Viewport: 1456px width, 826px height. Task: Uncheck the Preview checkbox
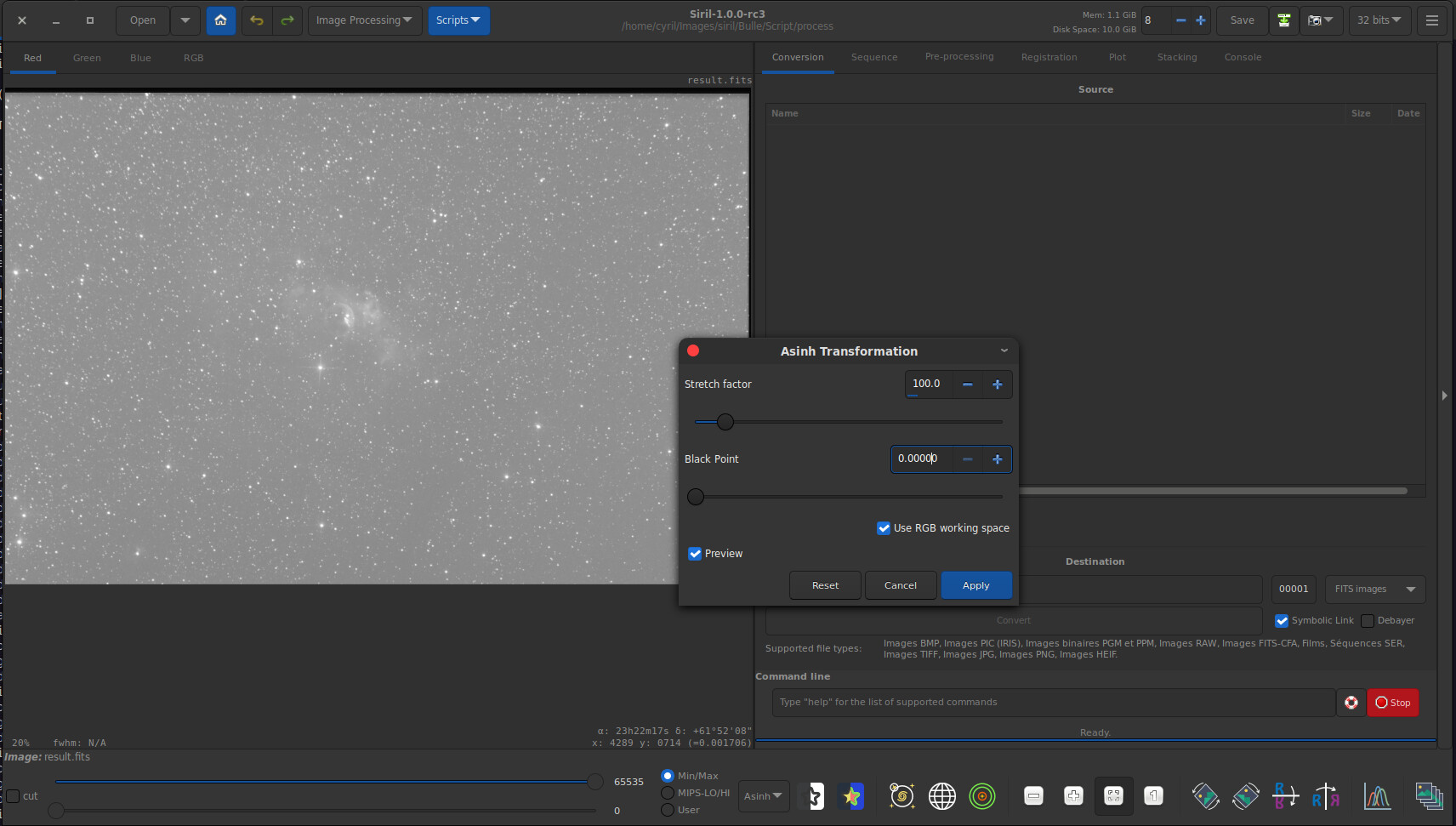click(695, 554)
